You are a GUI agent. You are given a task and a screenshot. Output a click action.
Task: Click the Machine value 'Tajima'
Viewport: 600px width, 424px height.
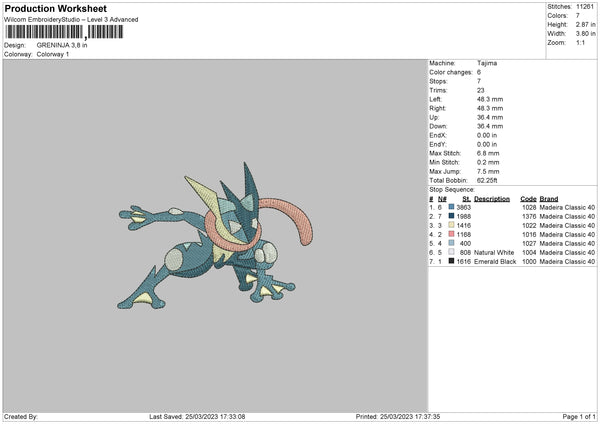[x=487, y=63]
